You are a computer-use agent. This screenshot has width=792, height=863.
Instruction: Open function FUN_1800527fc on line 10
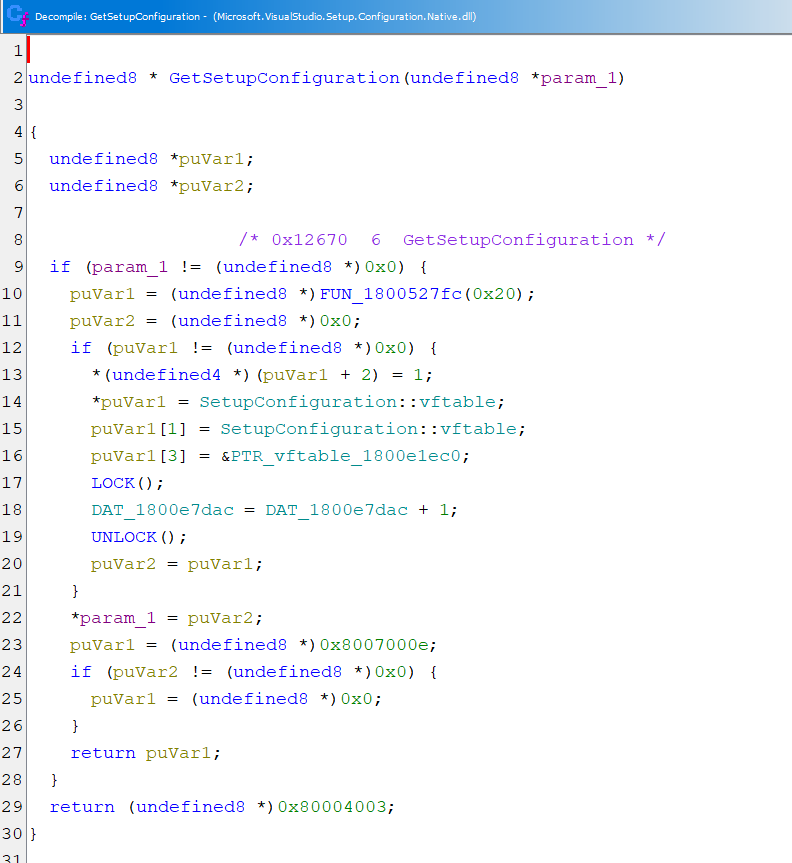[x=390, y=294]
